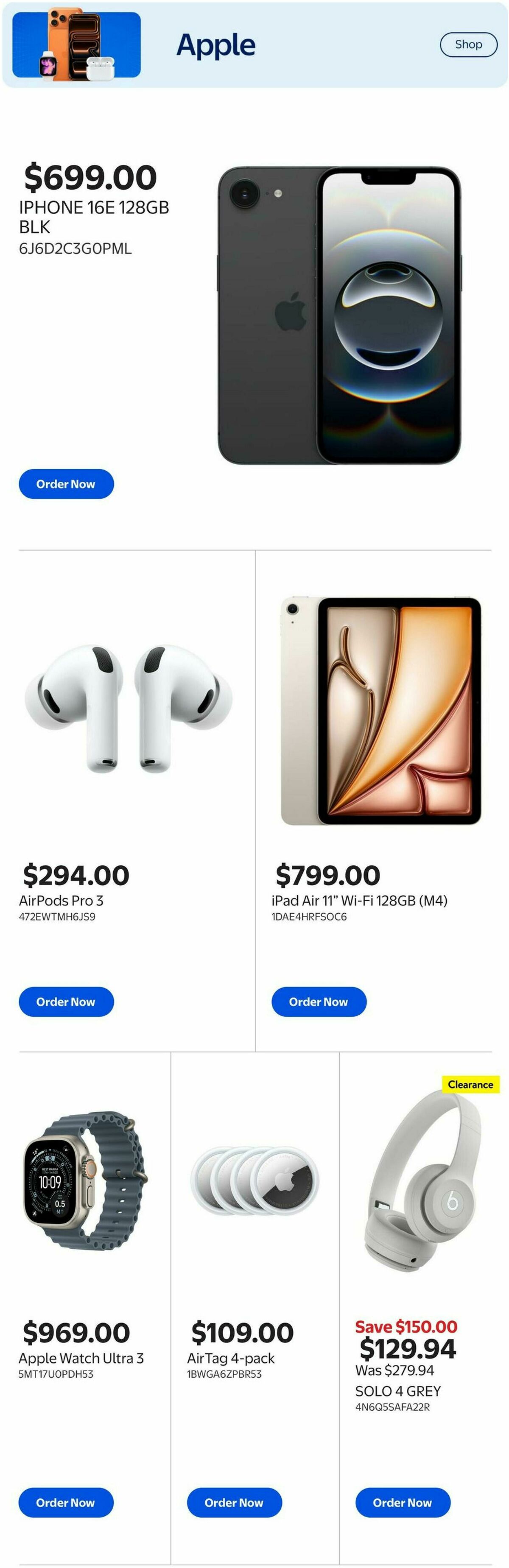509x1568 pixels.
Task: Order the SOLO 4 GREY headphones now
Action: [x=403, y=1502]
